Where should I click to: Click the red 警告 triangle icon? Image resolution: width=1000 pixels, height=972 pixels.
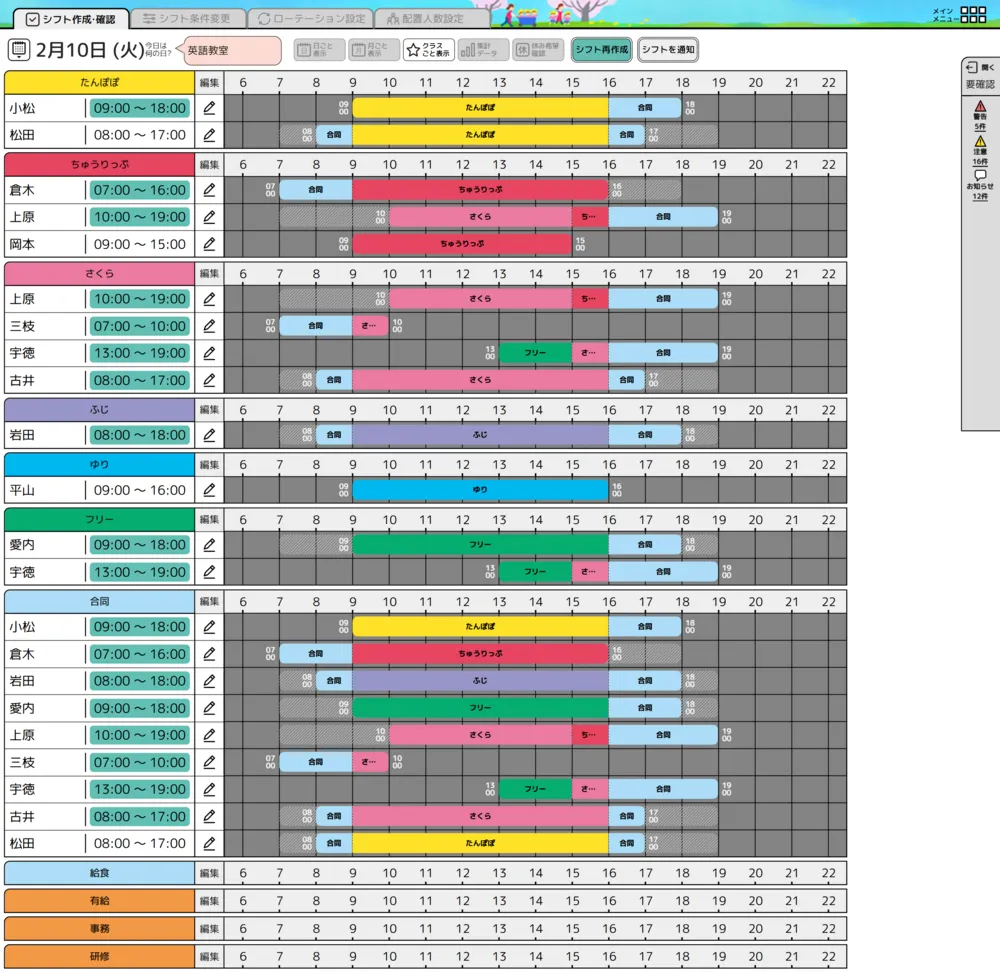click(x=980, y=107)
